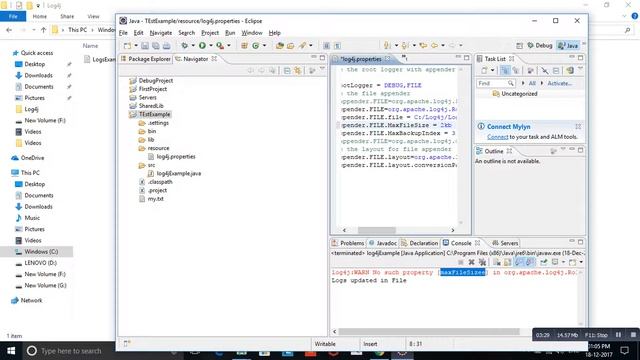Click the Print toolbar icon
The image size is (640, 360).
(x=167, y=46)
